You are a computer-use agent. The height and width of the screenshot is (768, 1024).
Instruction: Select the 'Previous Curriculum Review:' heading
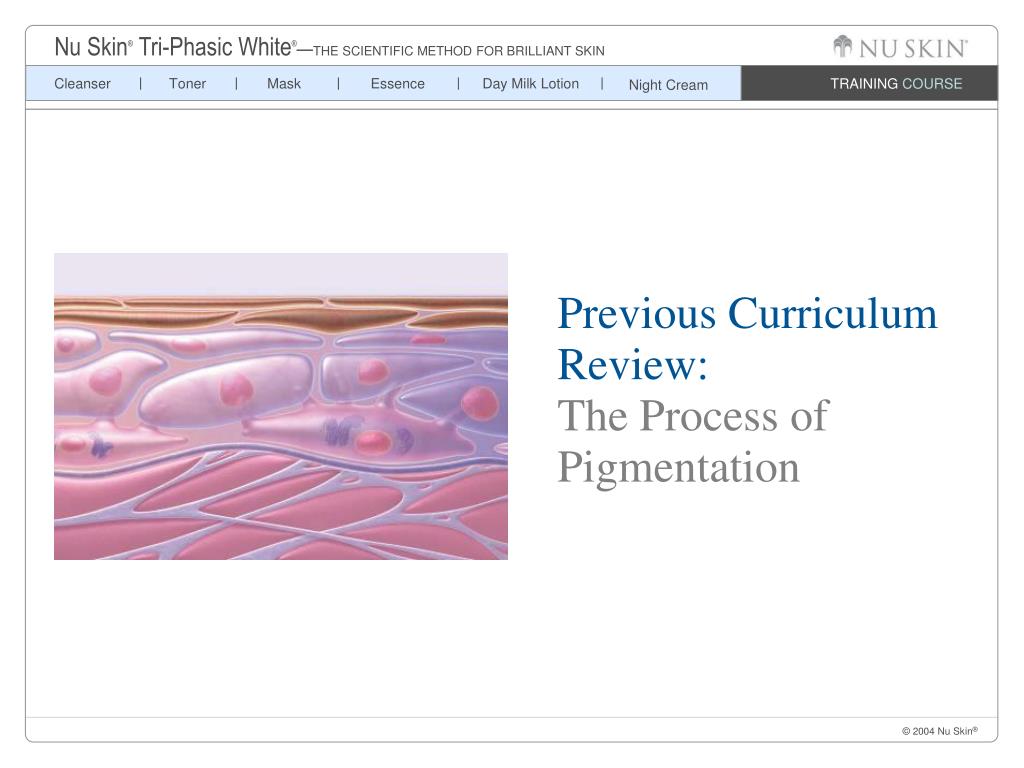tap(747, 338)
